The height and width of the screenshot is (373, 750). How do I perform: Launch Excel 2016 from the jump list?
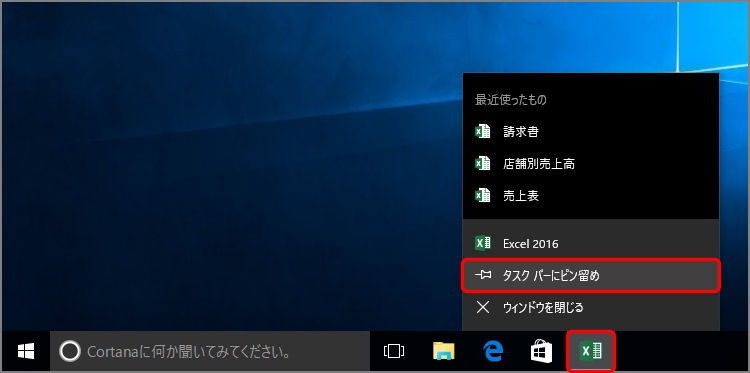[x=591, y=243]
